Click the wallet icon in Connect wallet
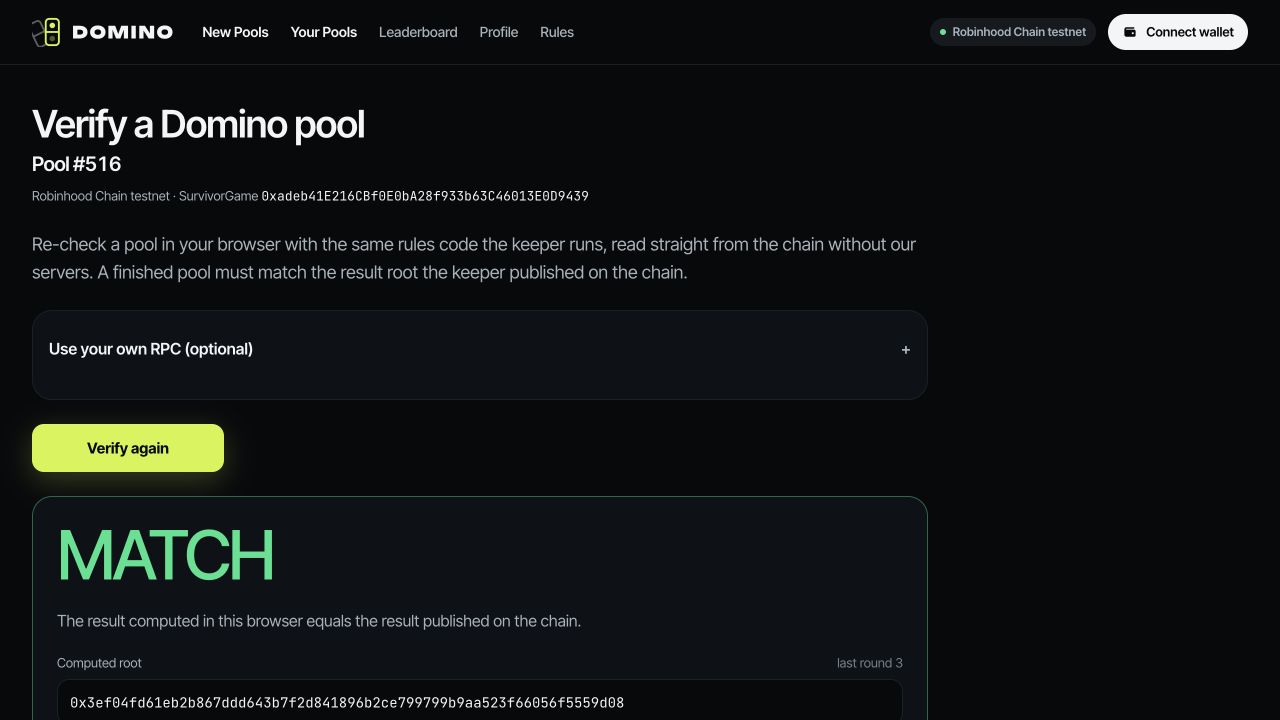 click(x=1130, y=32)
